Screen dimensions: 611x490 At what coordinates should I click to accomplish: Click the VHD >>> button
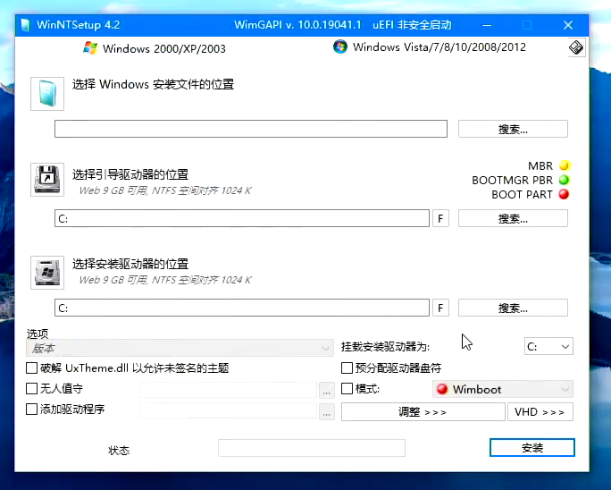[x=540, y=412]
